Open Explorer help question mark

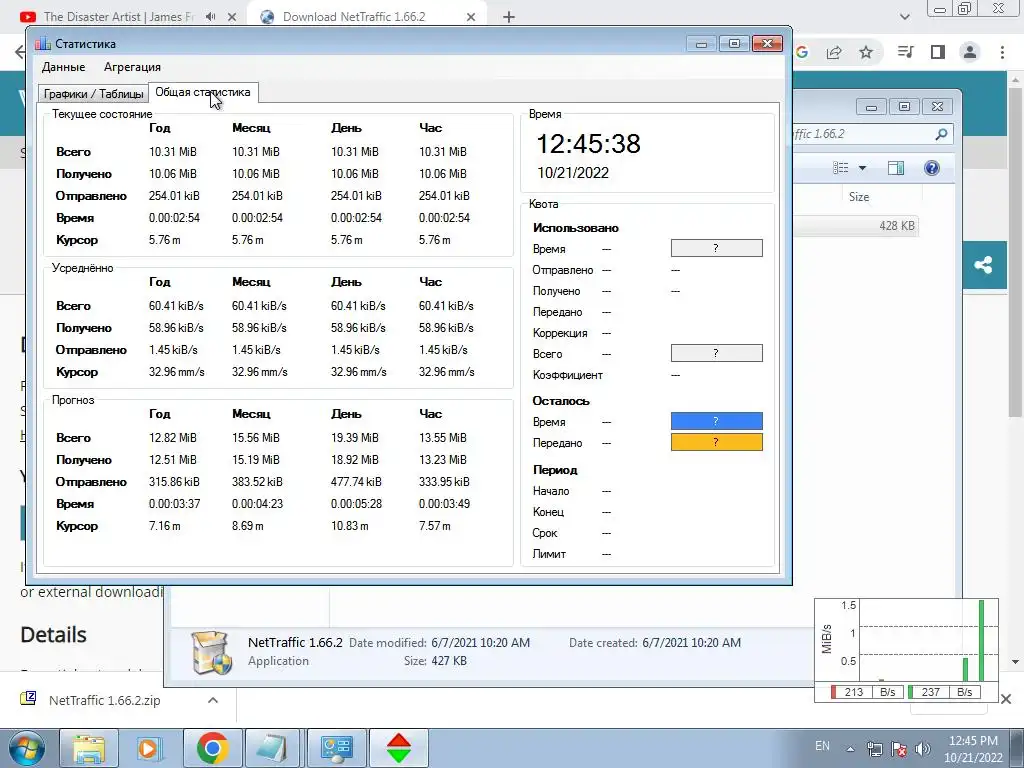[x=932, y=168]
